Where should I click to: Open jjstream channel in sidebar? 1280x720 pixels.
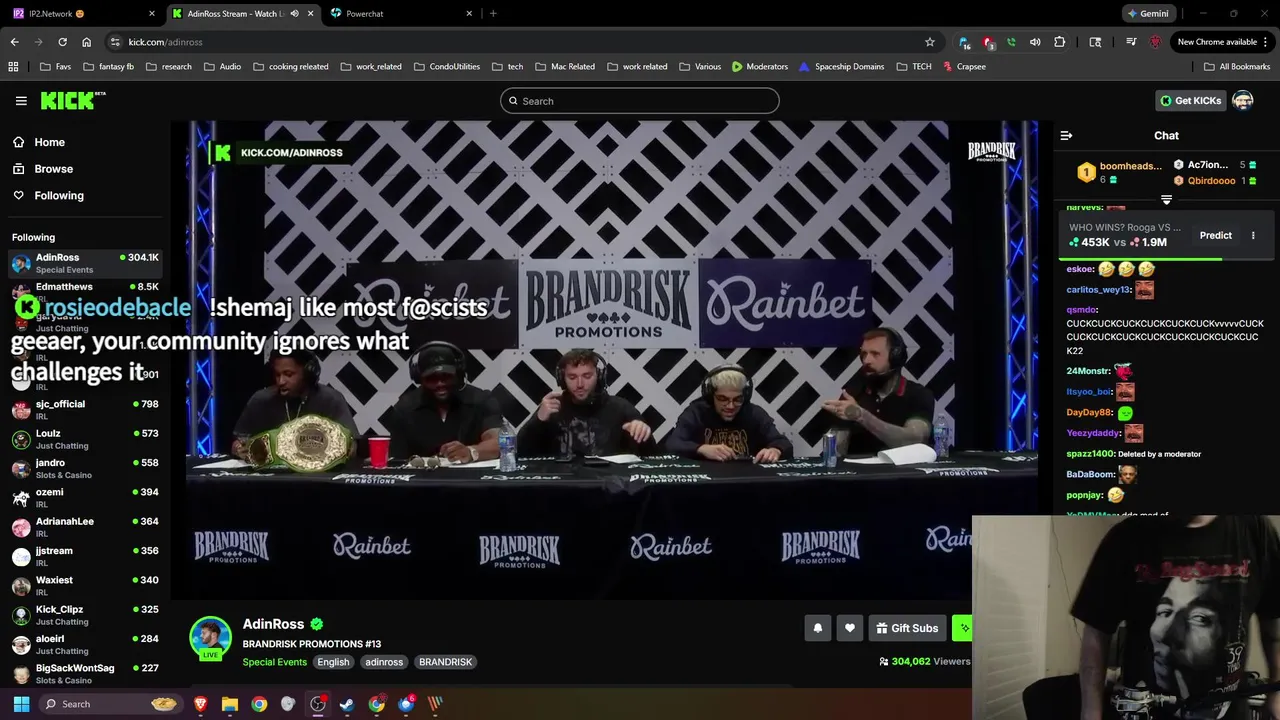click(85, 556)
